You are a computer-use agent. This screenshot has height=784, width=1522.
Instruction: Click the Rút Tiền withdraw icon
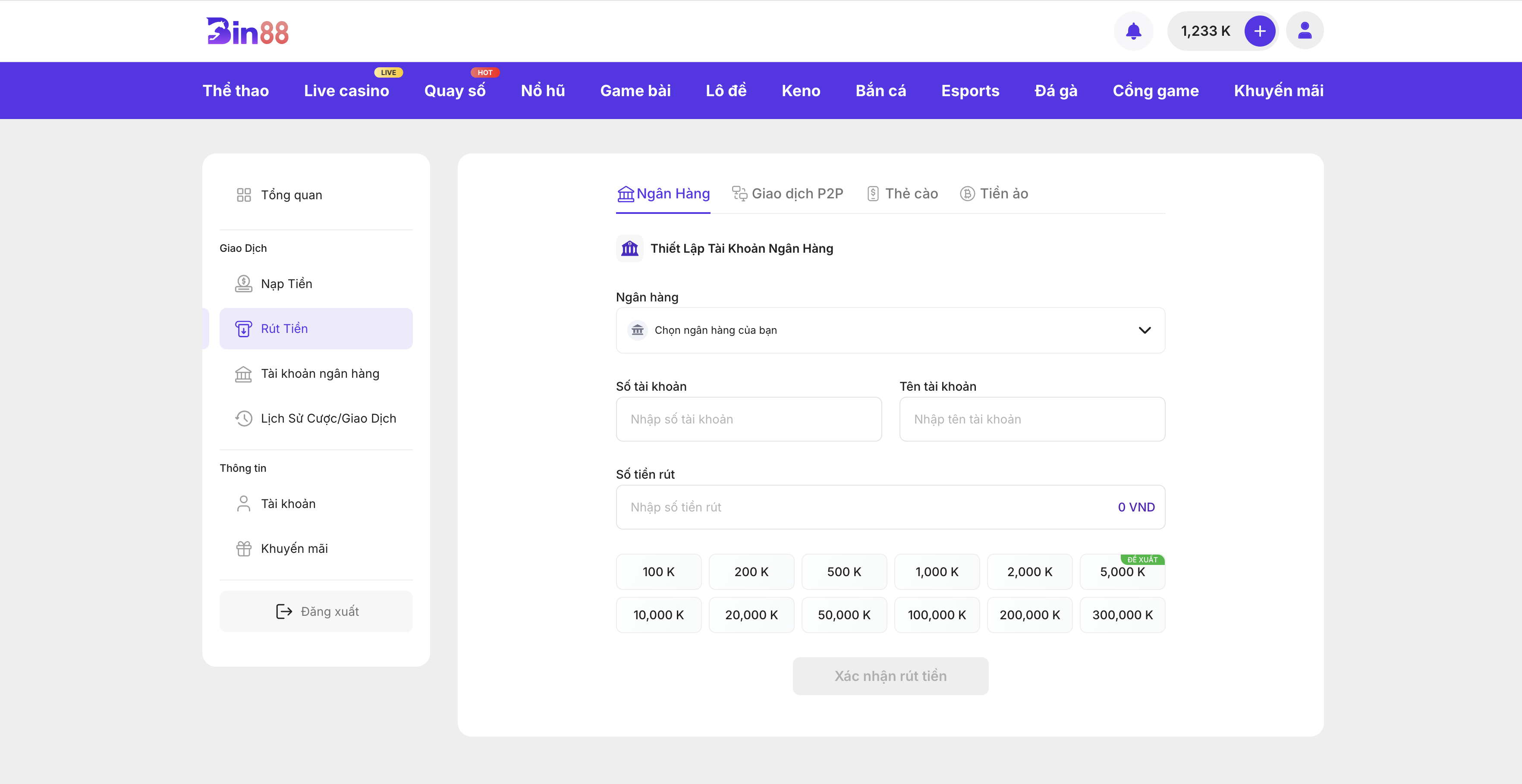click(243, 329)
